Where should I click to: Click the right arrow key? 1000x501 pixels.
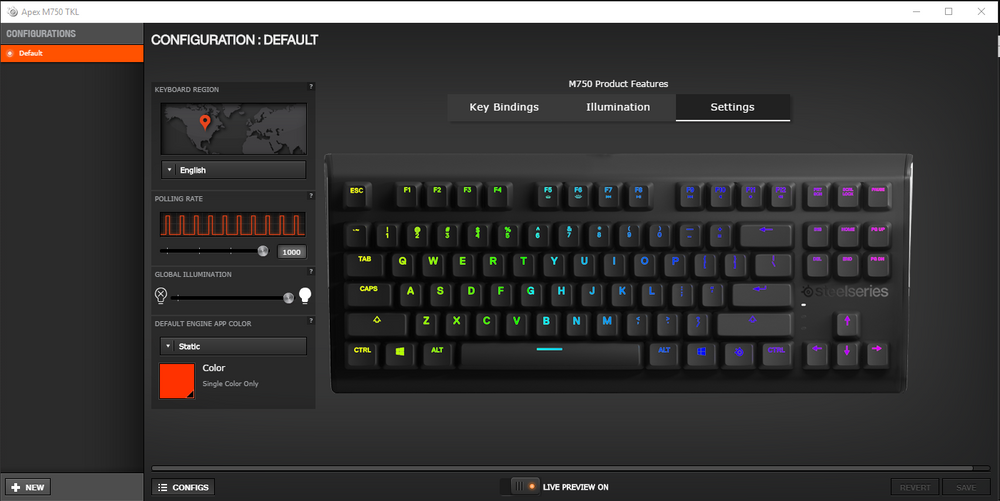point(877,354)
